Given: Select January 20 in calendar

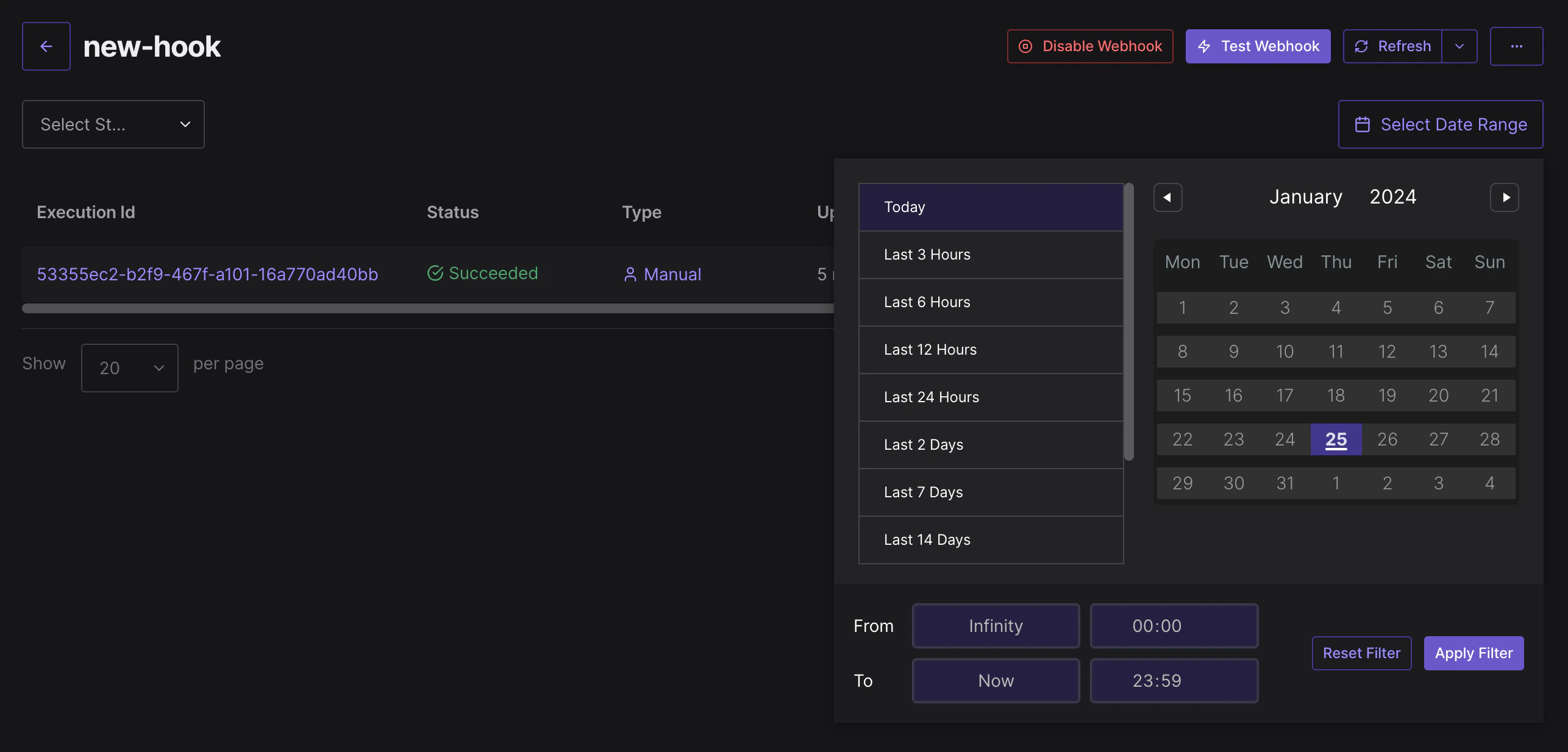Looking at the screenshot, I should click(1438, 396).
